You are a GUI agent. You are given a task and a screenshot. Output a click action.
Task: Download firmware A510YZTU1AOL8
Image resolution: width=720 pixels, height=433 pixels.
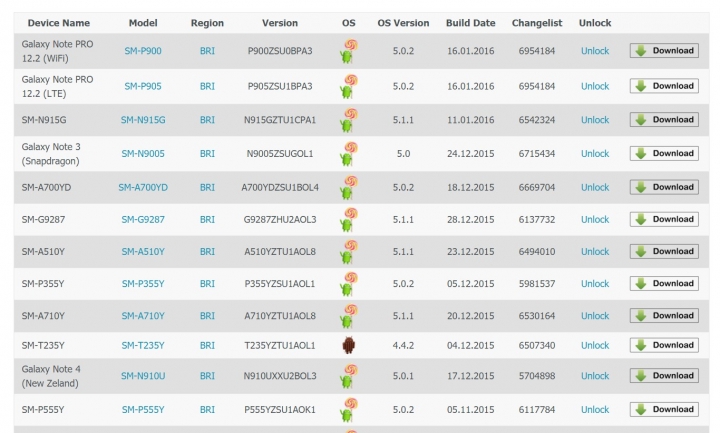click(664, 251)
